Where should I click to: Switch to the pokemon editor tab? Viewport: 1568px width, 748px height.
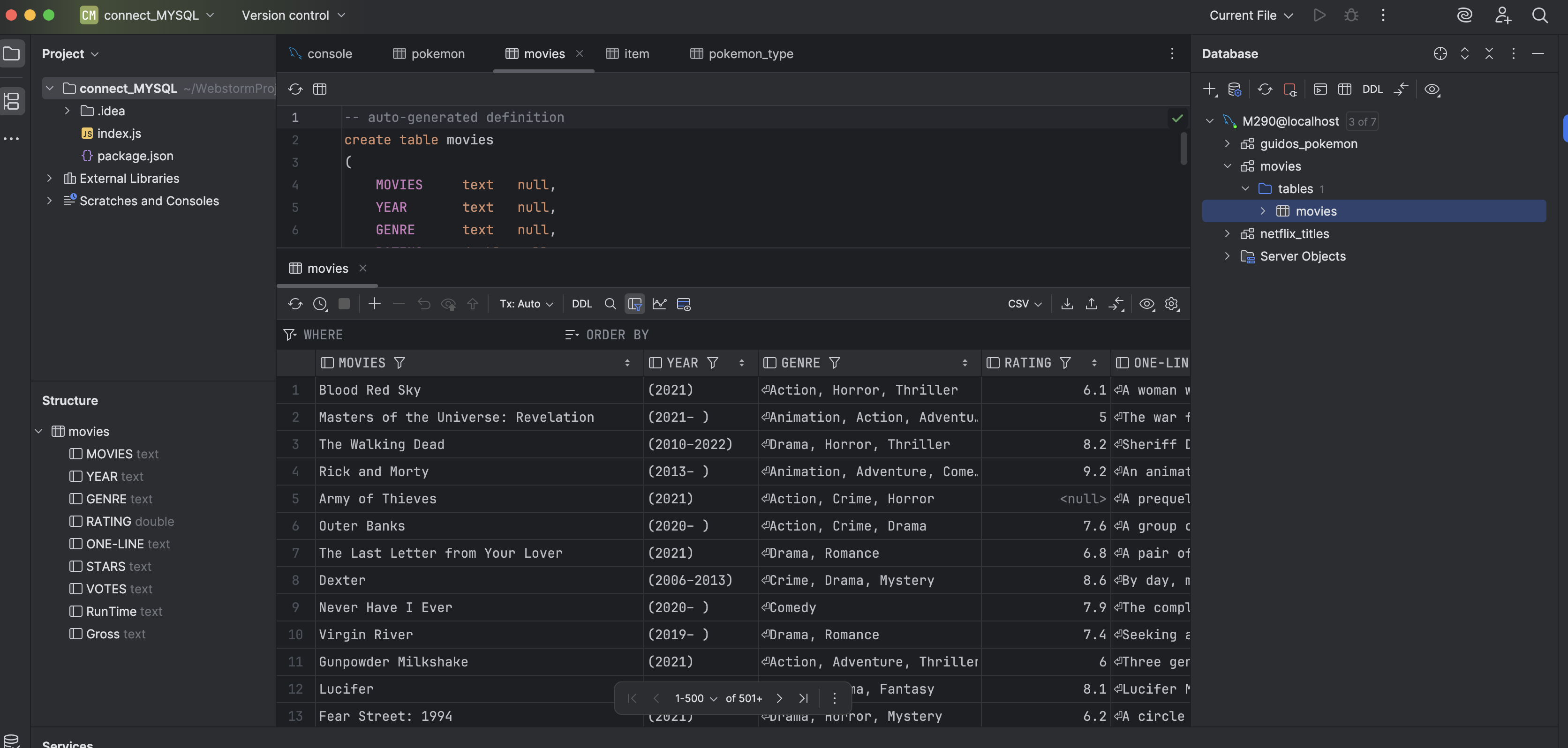[x=429, y=53]
